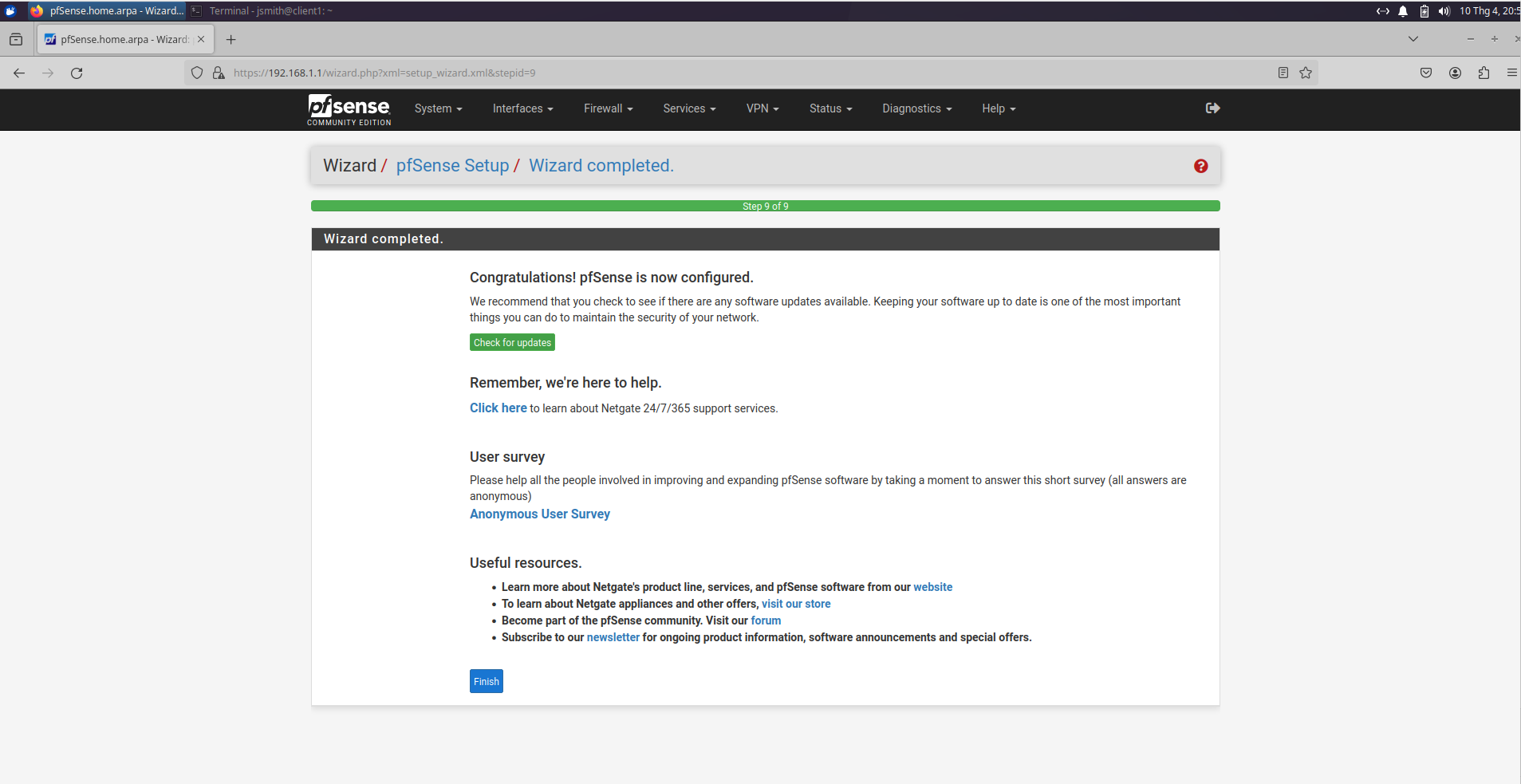Bookmark this page with the star icon

pyautogui.click(x=1306, y=73)
